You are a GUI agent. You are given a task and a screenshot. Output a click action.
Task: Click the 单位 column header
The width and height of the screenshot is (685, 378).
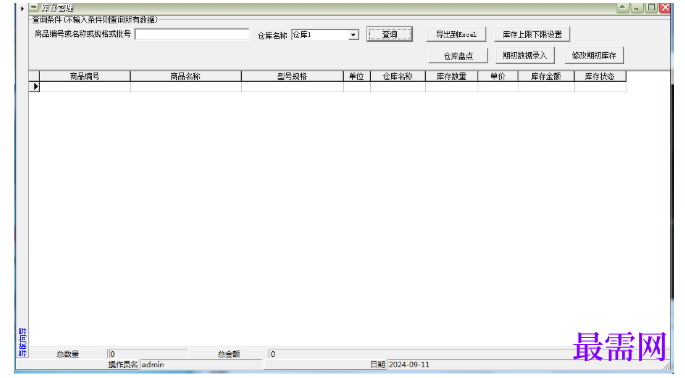357,76
